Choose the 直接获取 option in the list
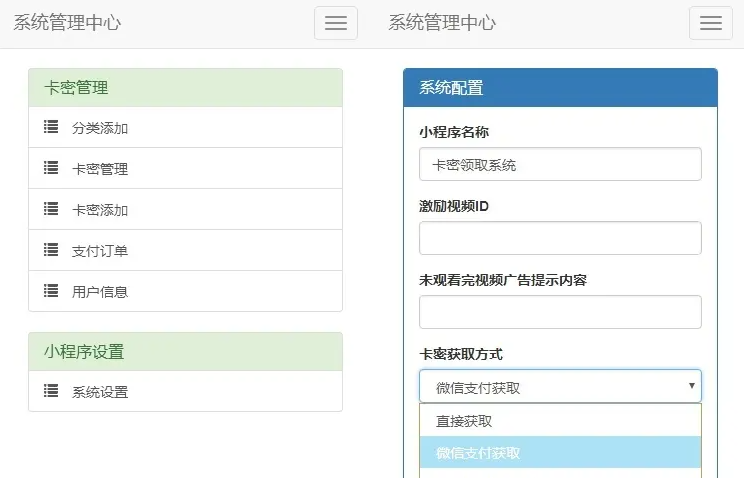744x478 pixels. tap(464, 421)
